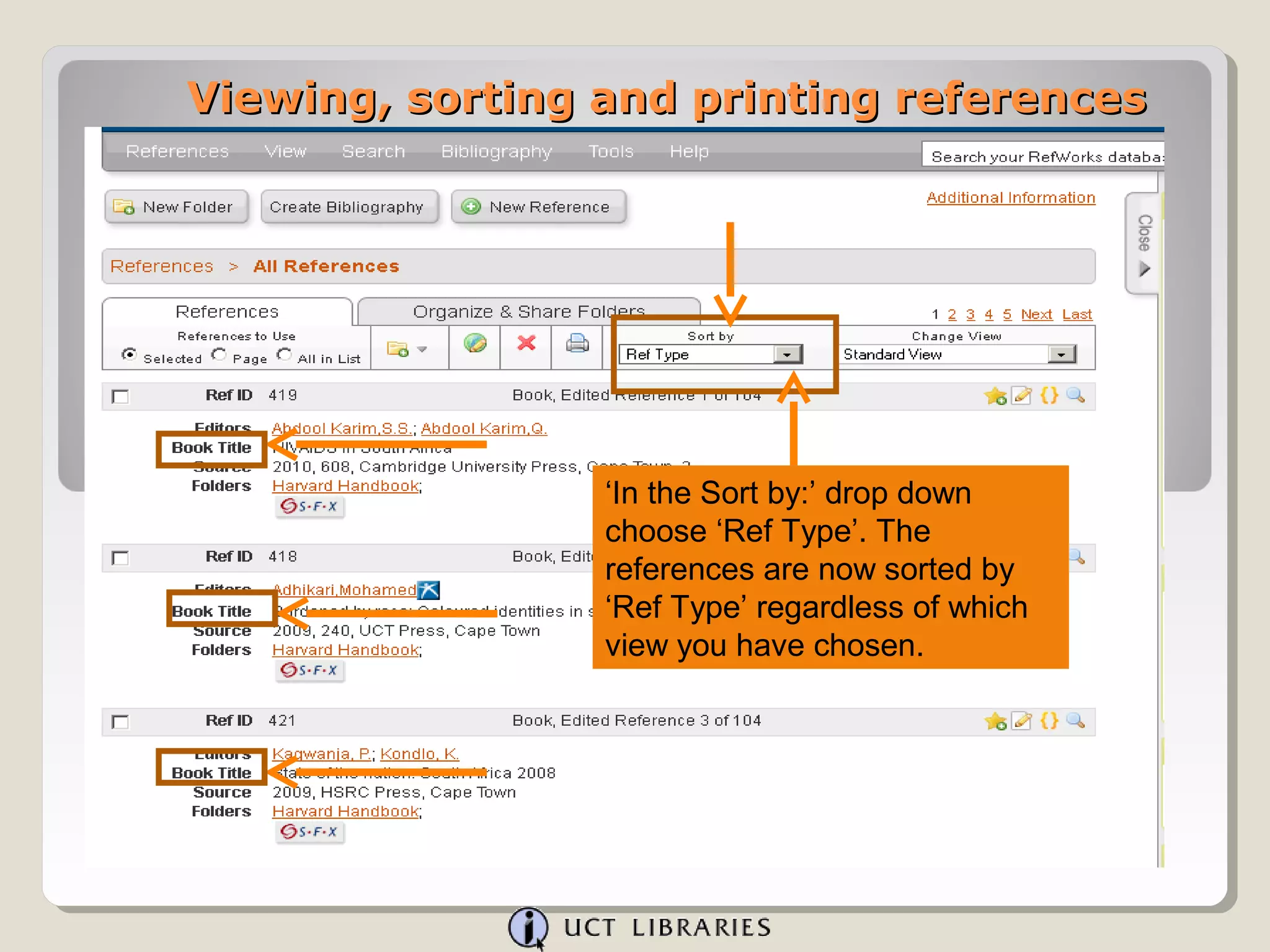Click the 'Book, Edited Reference 3 of 104' text

coord(637,721)
